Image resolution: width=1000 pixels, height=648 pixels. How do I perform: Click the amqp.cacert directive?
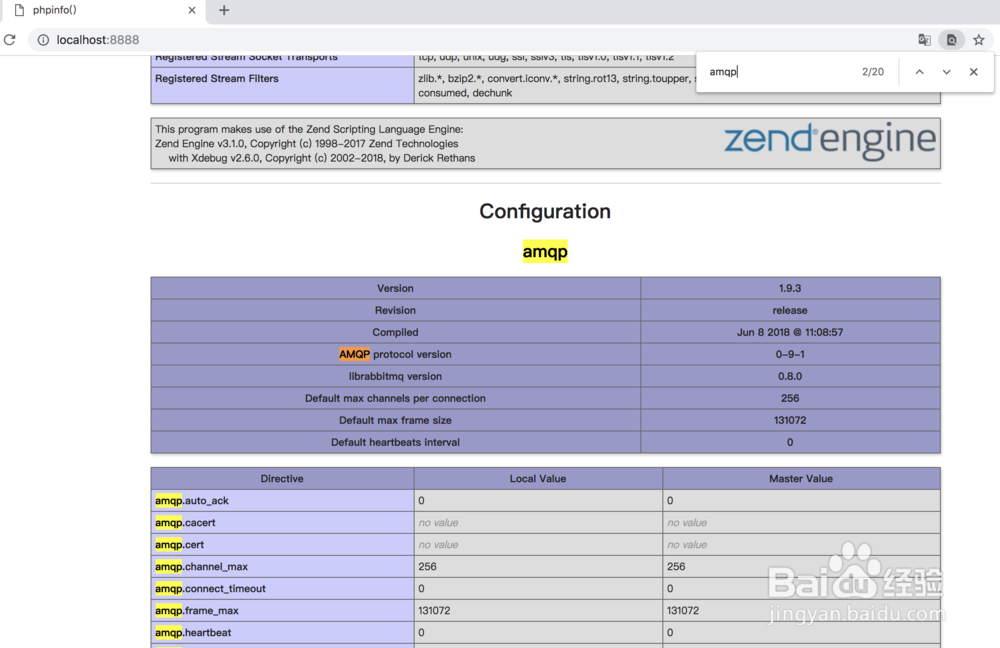coord(185,522)
